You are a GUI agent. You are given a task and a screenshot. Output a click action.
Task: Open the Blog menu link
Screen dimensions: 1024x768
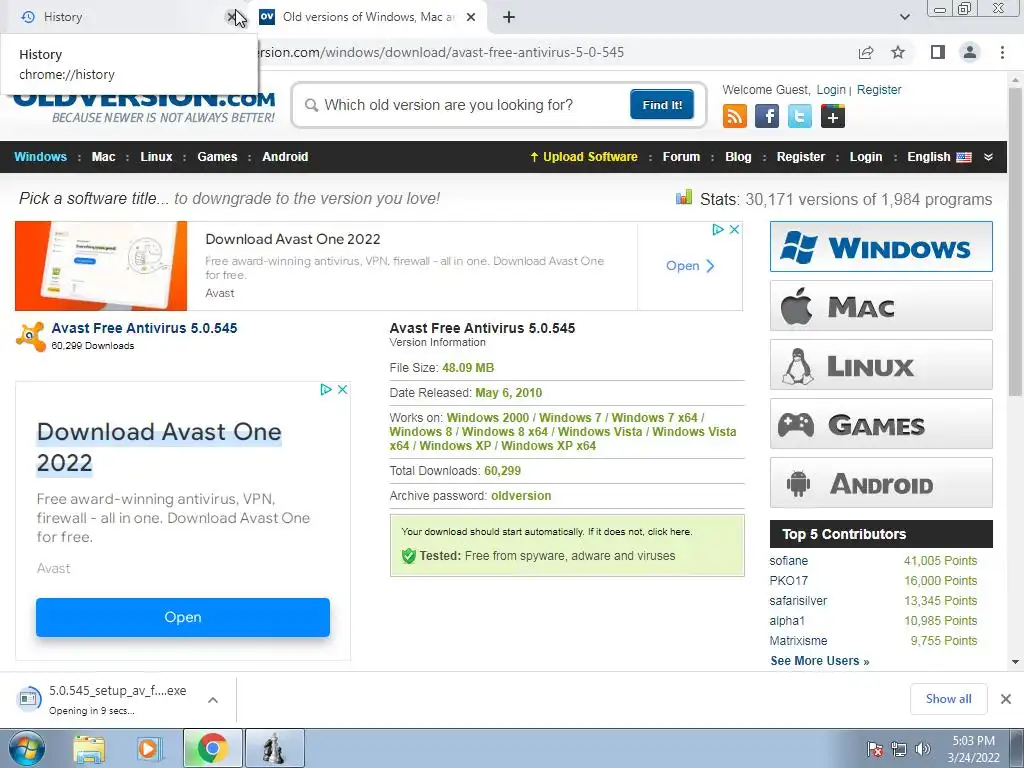pyautogui.click(x=738, y=157)
